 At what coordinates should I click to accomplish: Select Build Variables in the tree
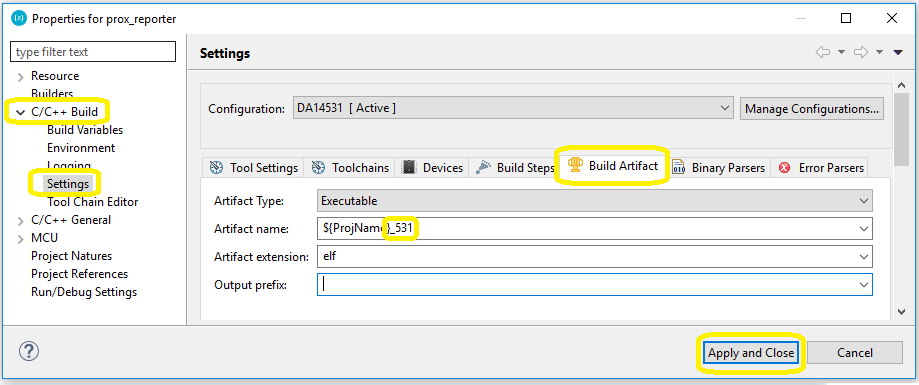85,130
